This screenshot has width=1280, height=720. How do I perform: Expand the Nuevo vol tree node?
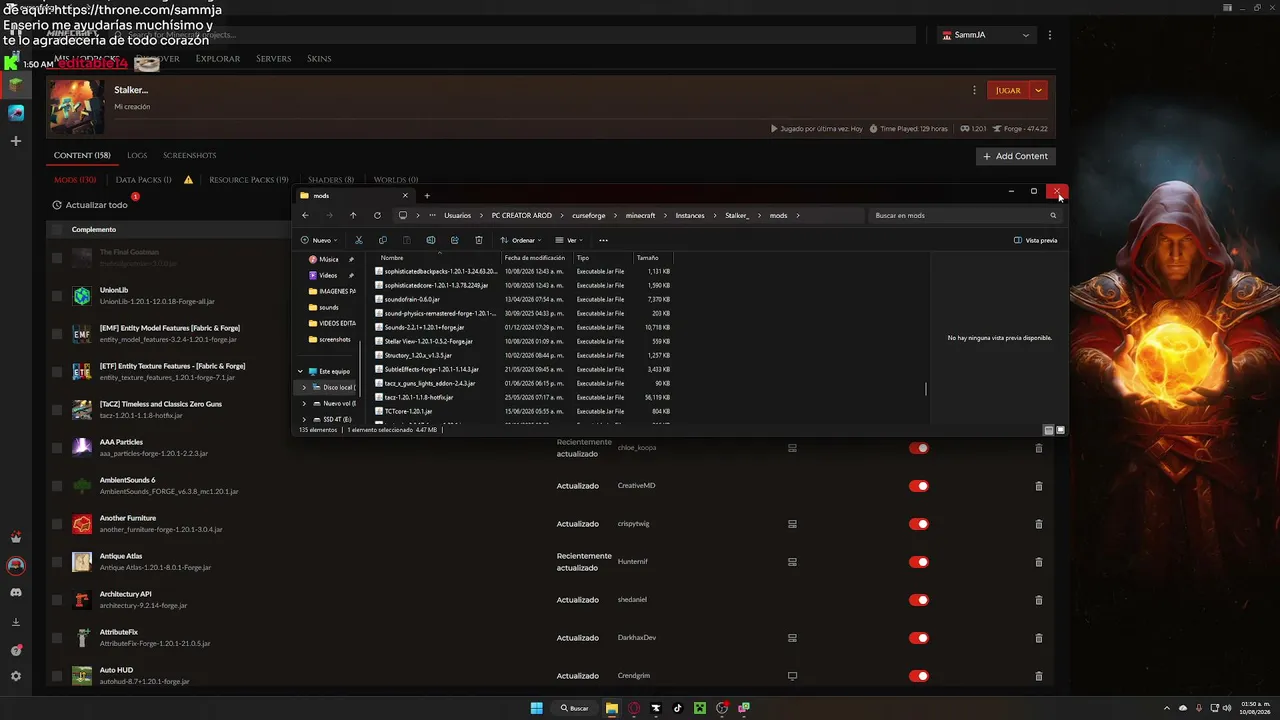coord(304,403)
